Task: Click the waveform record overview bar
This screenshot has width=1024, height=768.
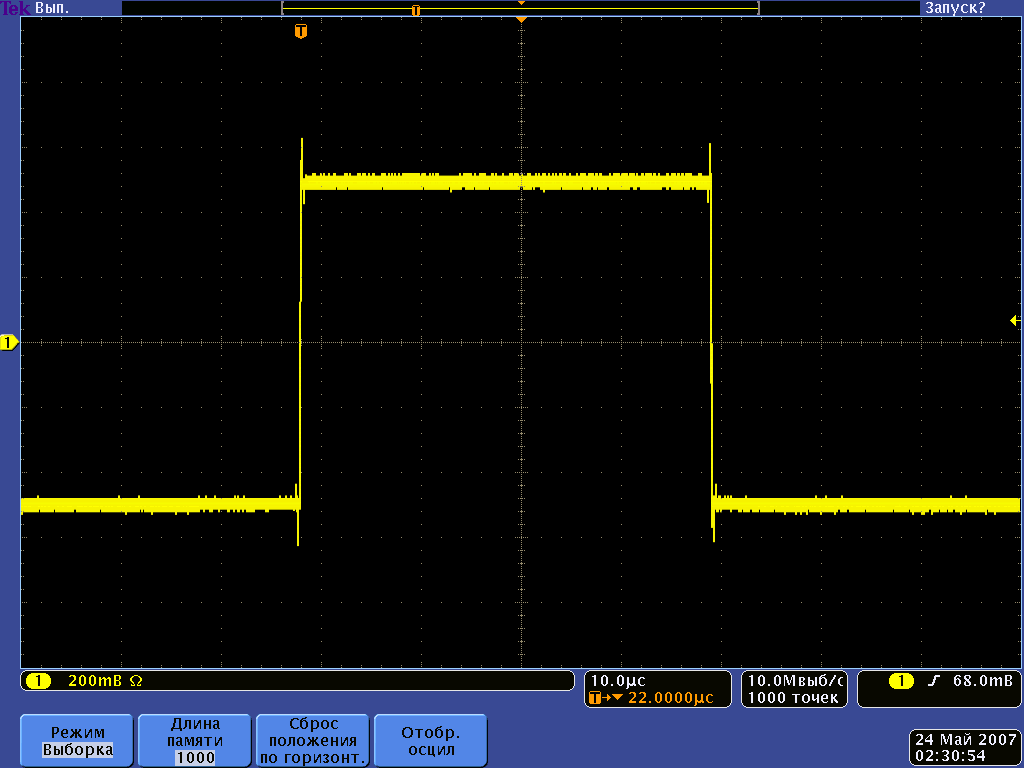Action: tap(520, 8)
